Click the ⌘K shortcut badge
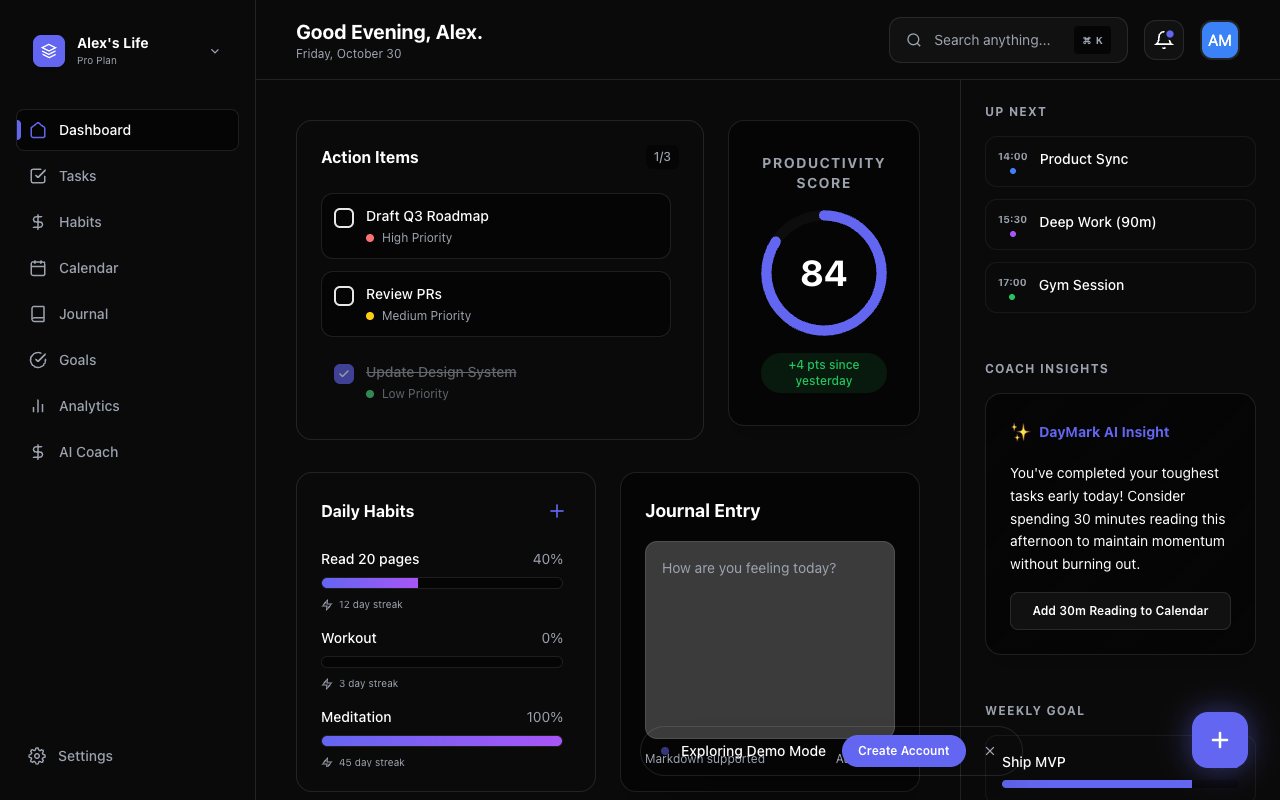 coord(1092,40)
